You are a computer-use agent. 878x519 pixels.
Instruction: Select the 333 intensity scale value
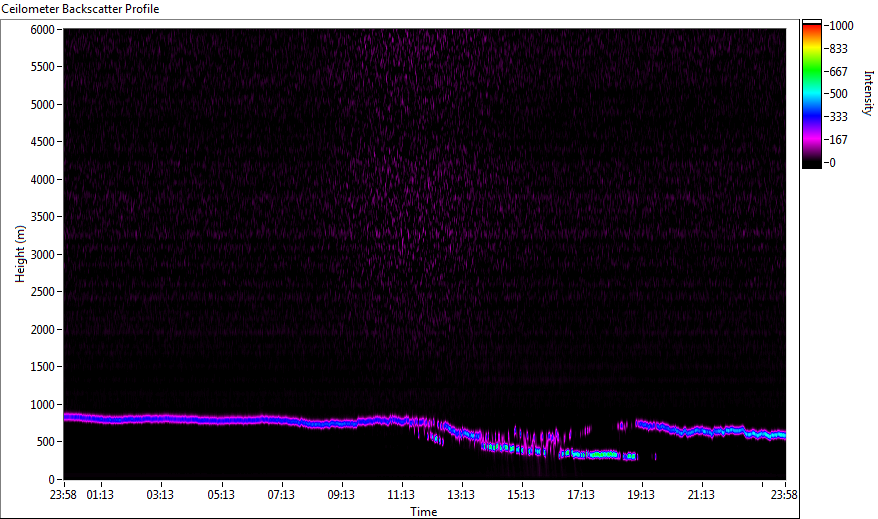(x=838, y=117)
